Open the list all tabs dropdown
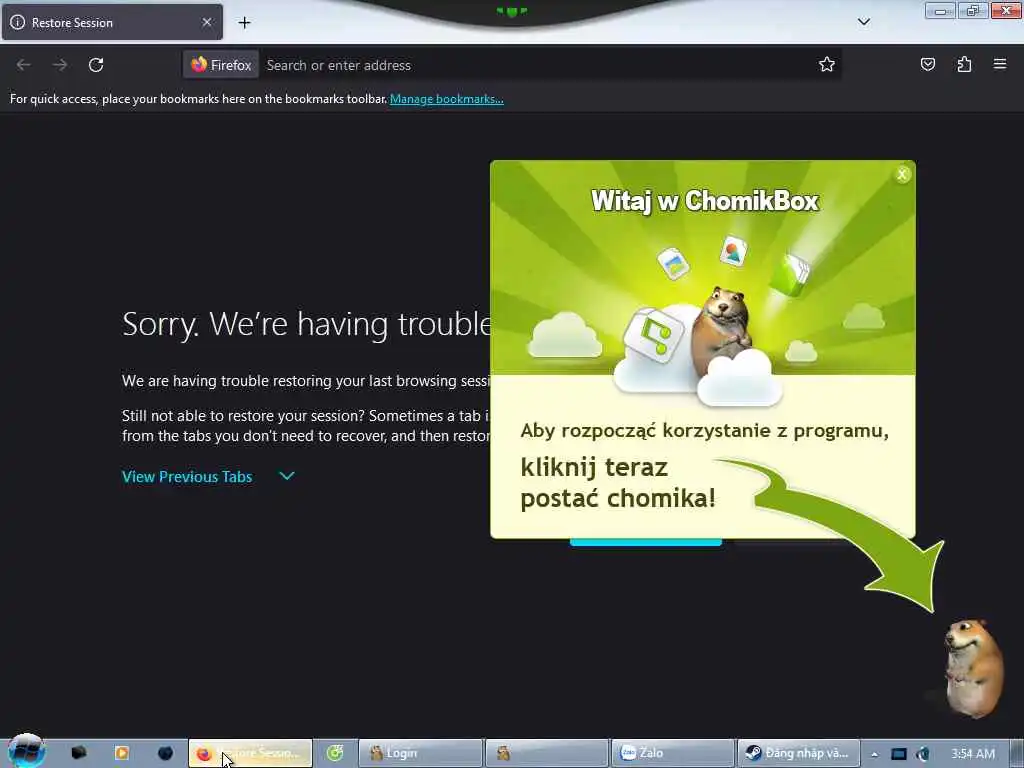1024x768 pixels. click(864, 22)
